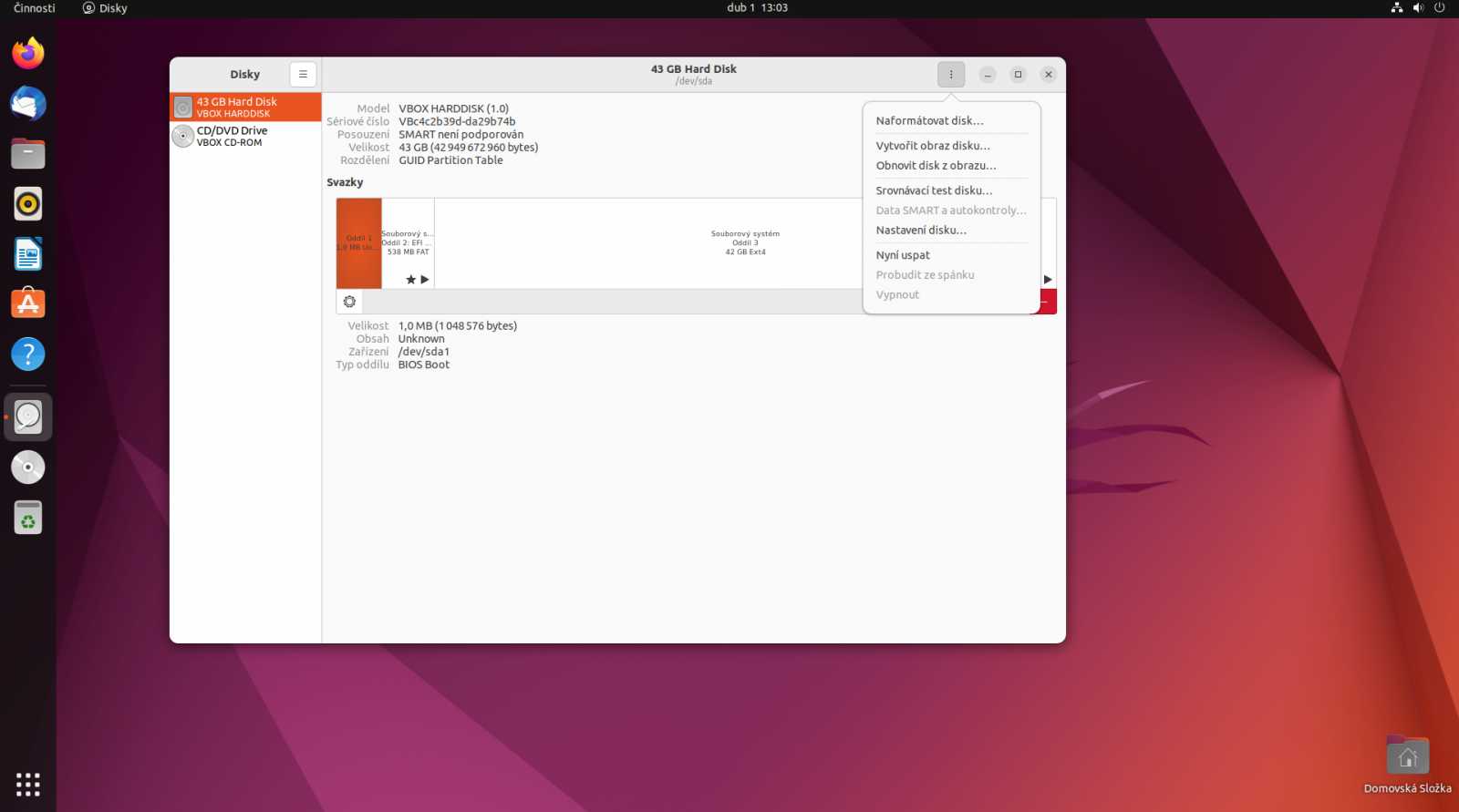Click the running Disks app dock icon
Viewport: 1459px width, 812px height.
[x=28, y=417]
